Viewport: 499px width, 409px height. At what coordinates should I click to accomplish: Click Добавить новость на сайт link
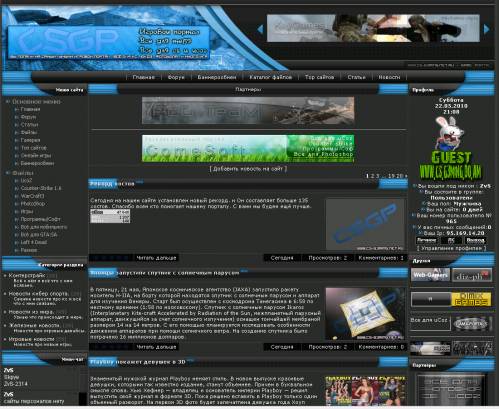(x=248, y=169)
